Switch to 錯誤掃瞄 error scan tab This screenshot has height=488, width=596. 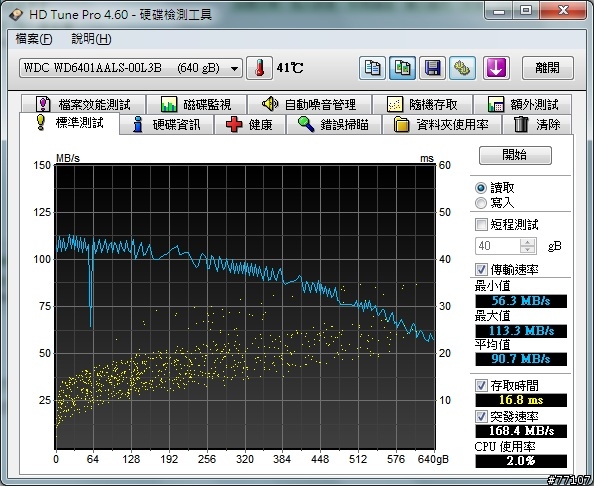[334, 125]
